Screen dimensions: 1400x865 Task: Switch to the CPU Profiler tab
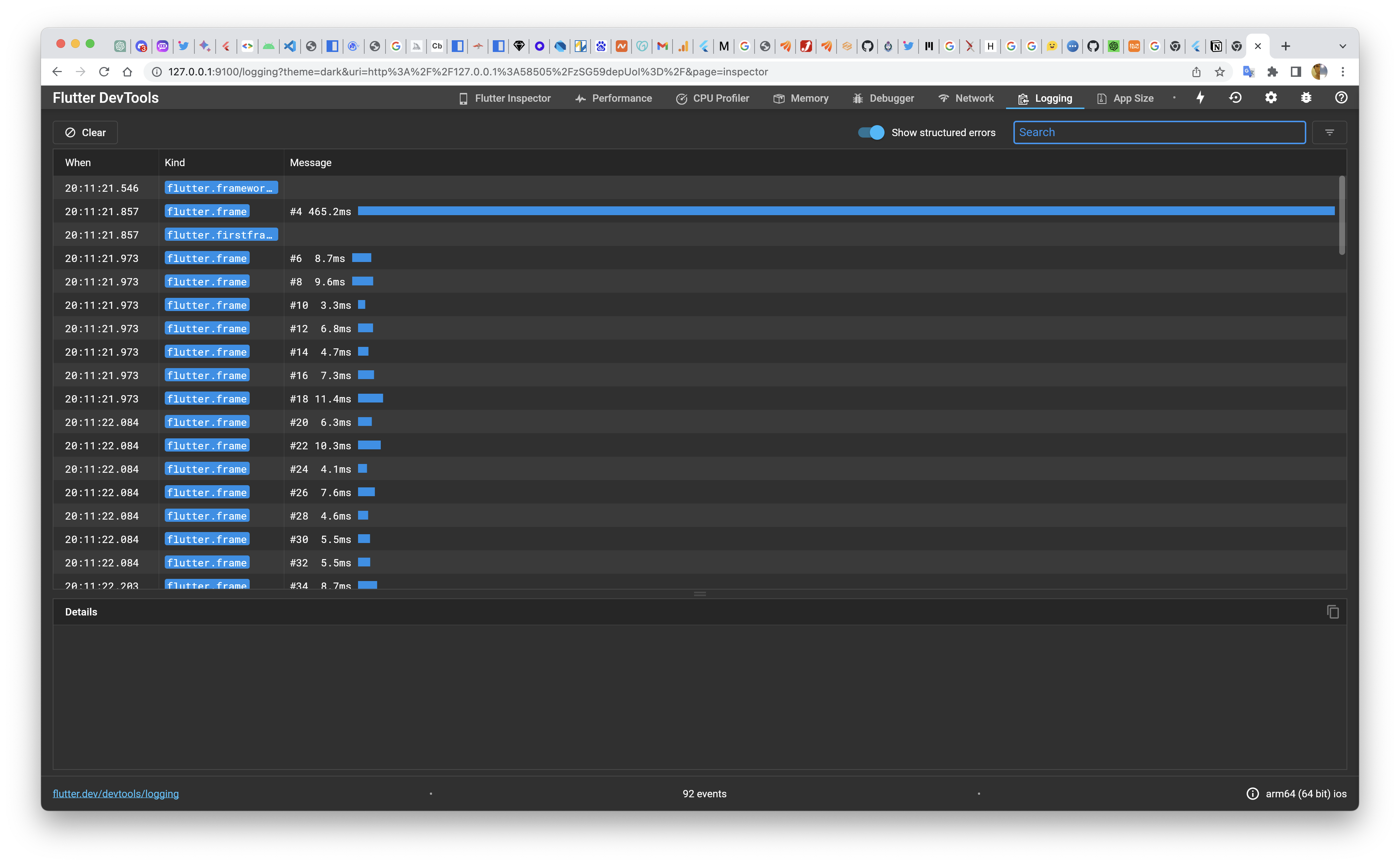(x=712, y=98)
